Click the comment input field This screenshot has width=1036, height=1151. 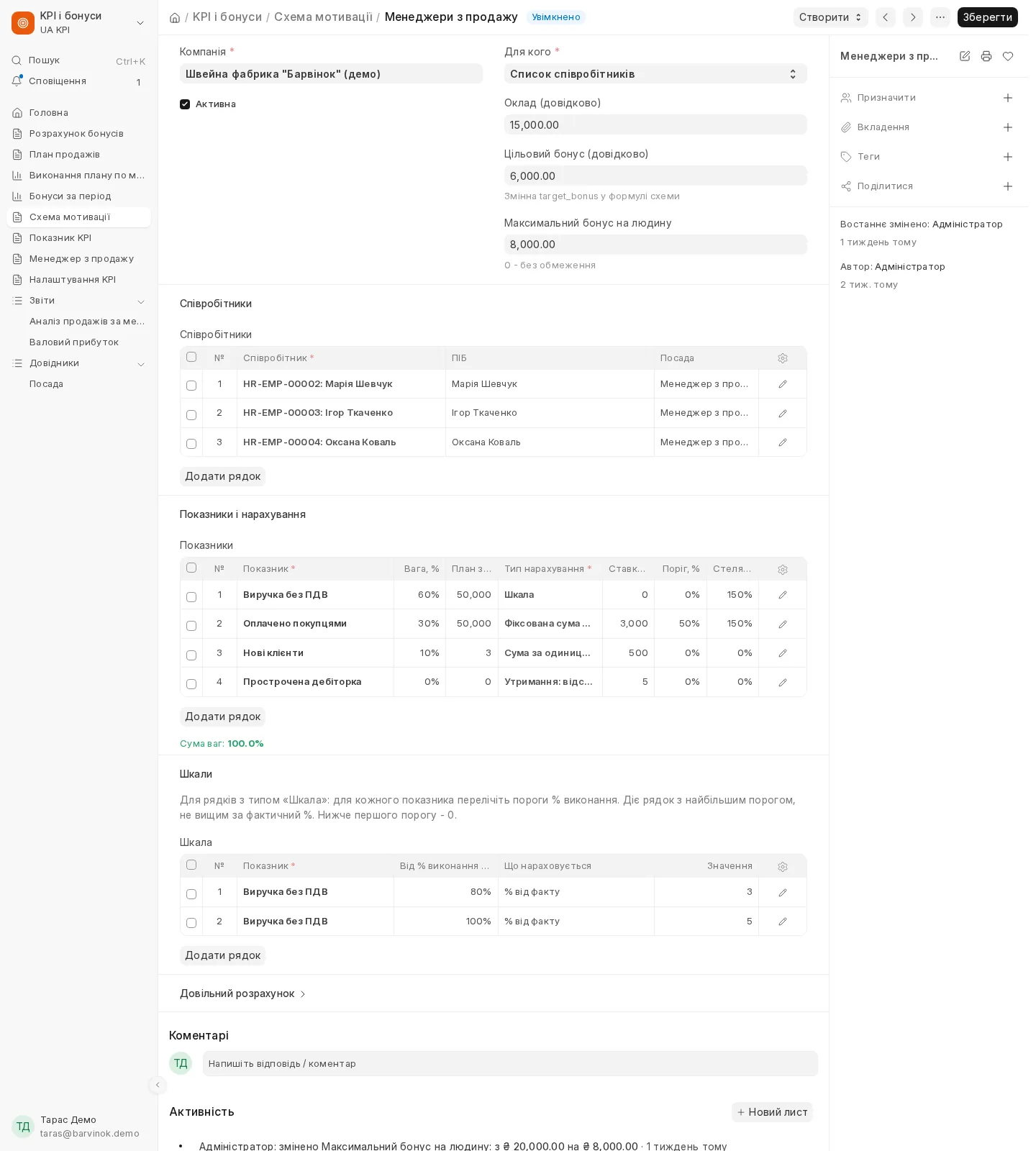[510, 1063]
